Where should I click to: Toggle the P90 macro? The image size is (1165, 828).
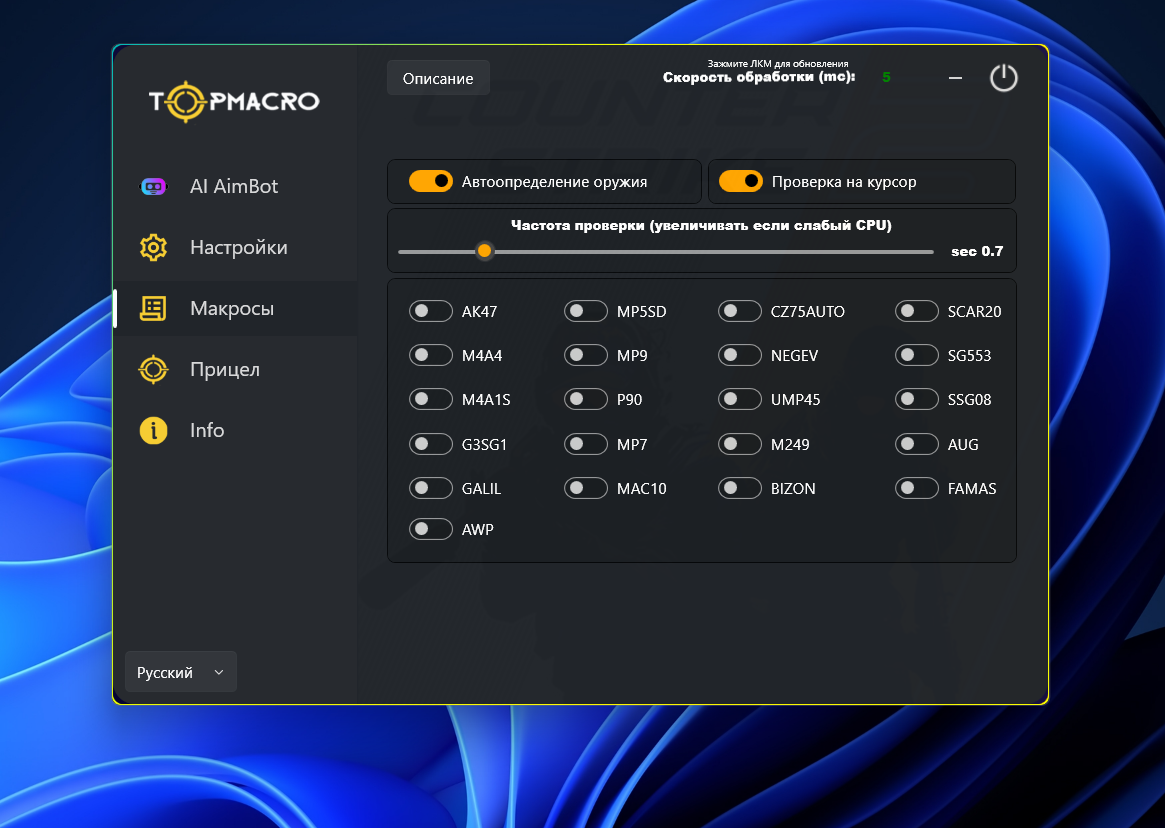[586, 400]
